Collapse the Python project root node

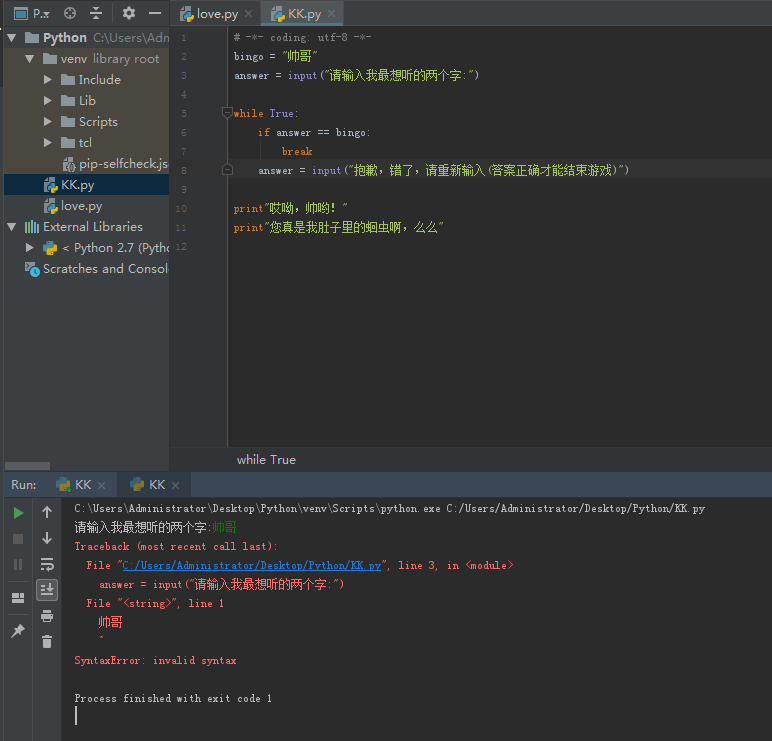coord(12,37)
